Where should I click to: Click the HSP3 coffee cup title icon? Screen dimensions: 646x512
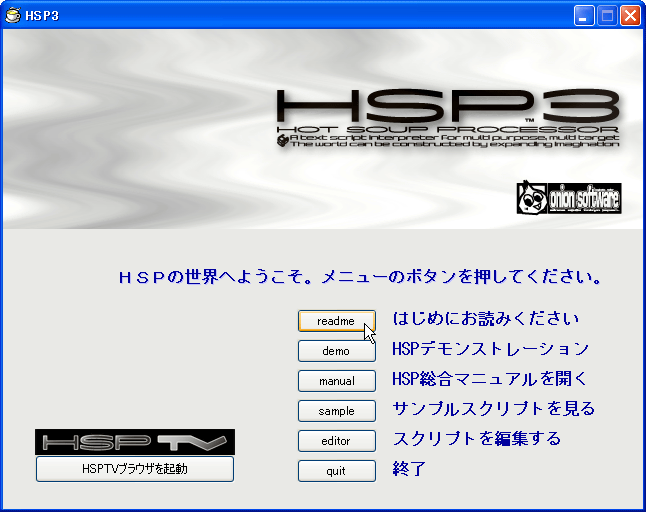coord(12,16)
